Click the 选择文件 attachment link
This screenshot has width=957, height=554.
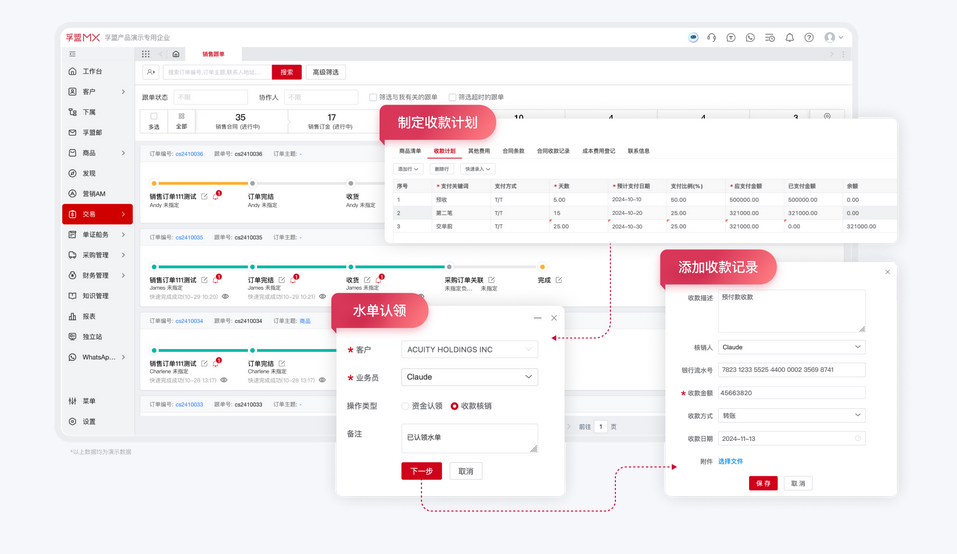click(x=730, y=461)
